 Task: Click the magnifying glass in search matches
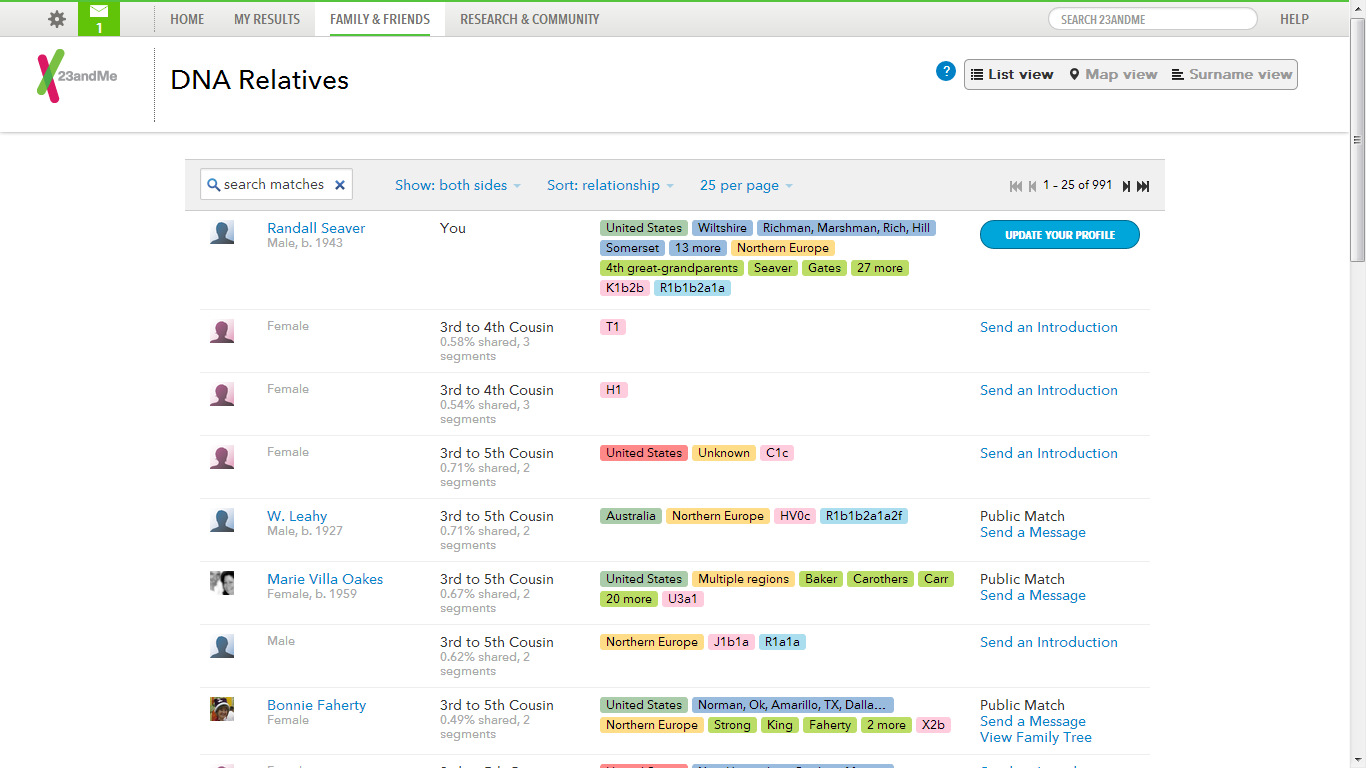(214, 184)
